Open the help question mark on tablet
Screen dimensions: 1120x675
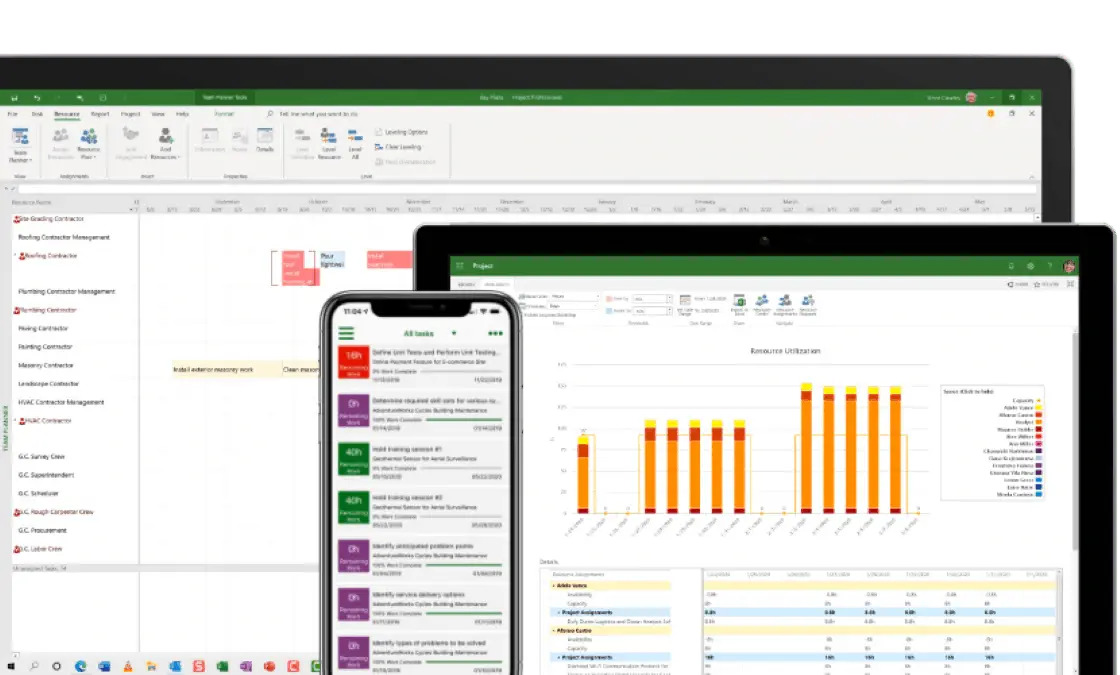coord(1049,266)
